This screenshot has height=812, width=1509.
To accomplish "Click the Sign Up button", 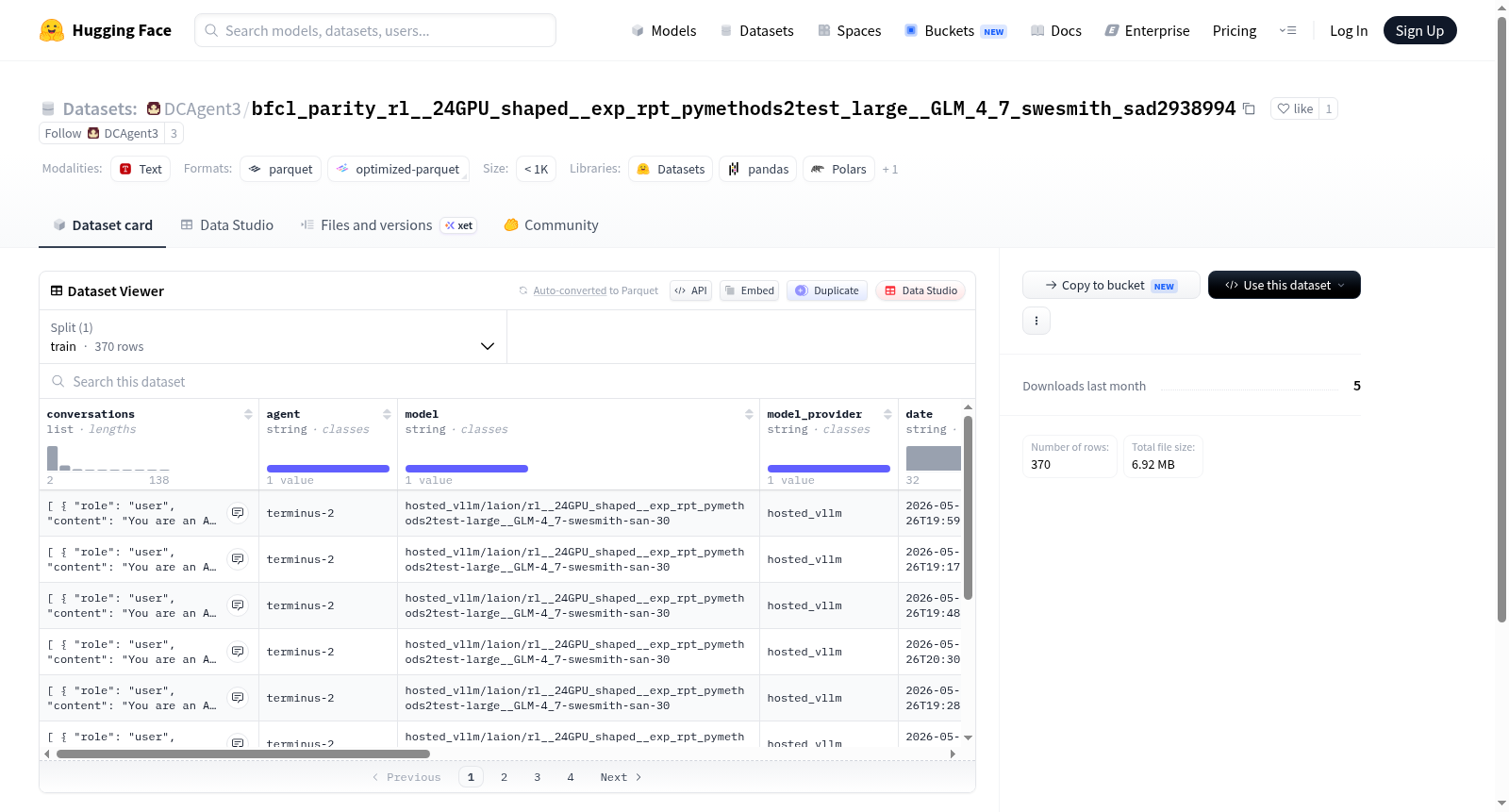I will [x=1419, y=30].
